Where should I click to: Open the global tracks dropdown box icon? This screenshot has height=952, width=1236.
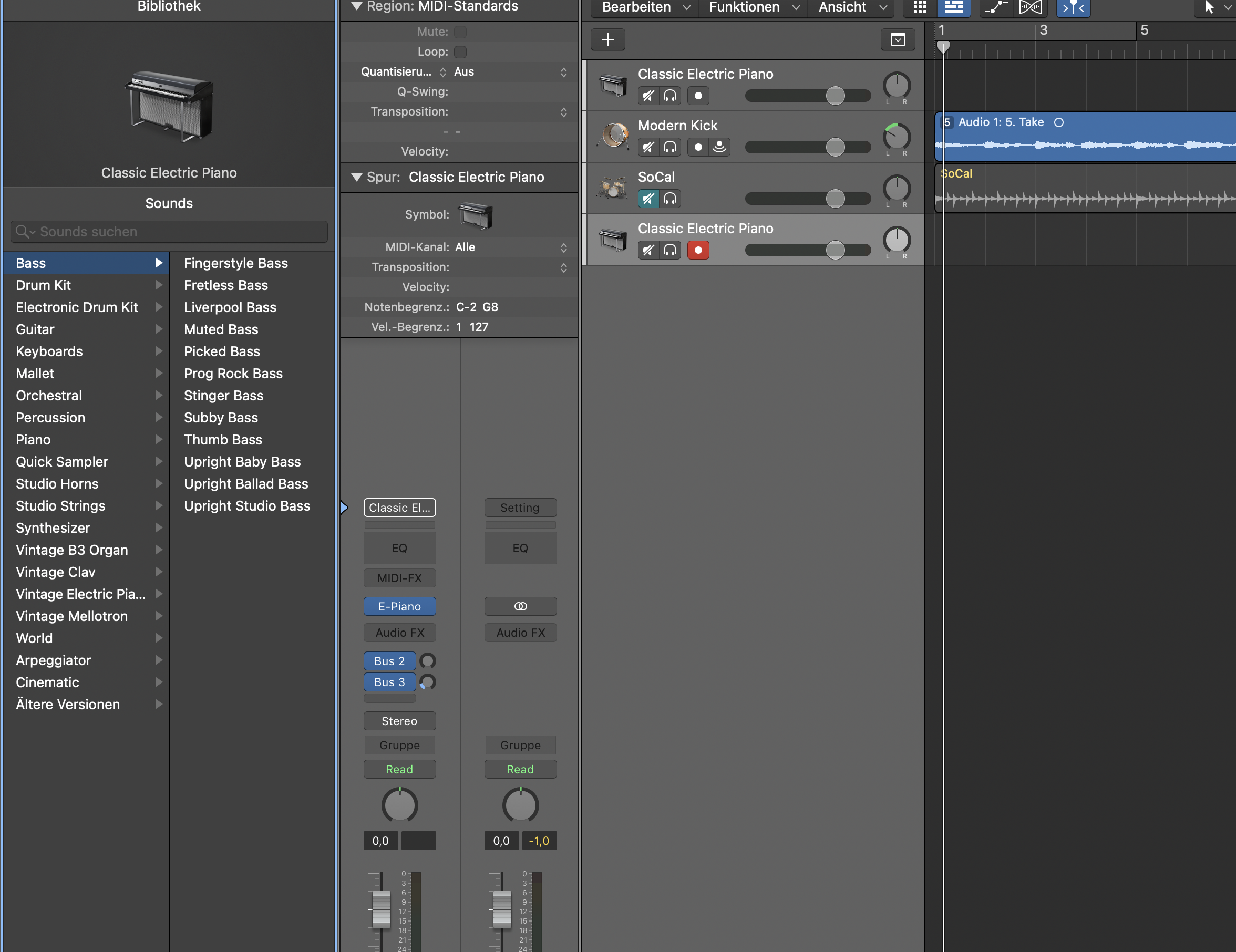pos(898,39)
